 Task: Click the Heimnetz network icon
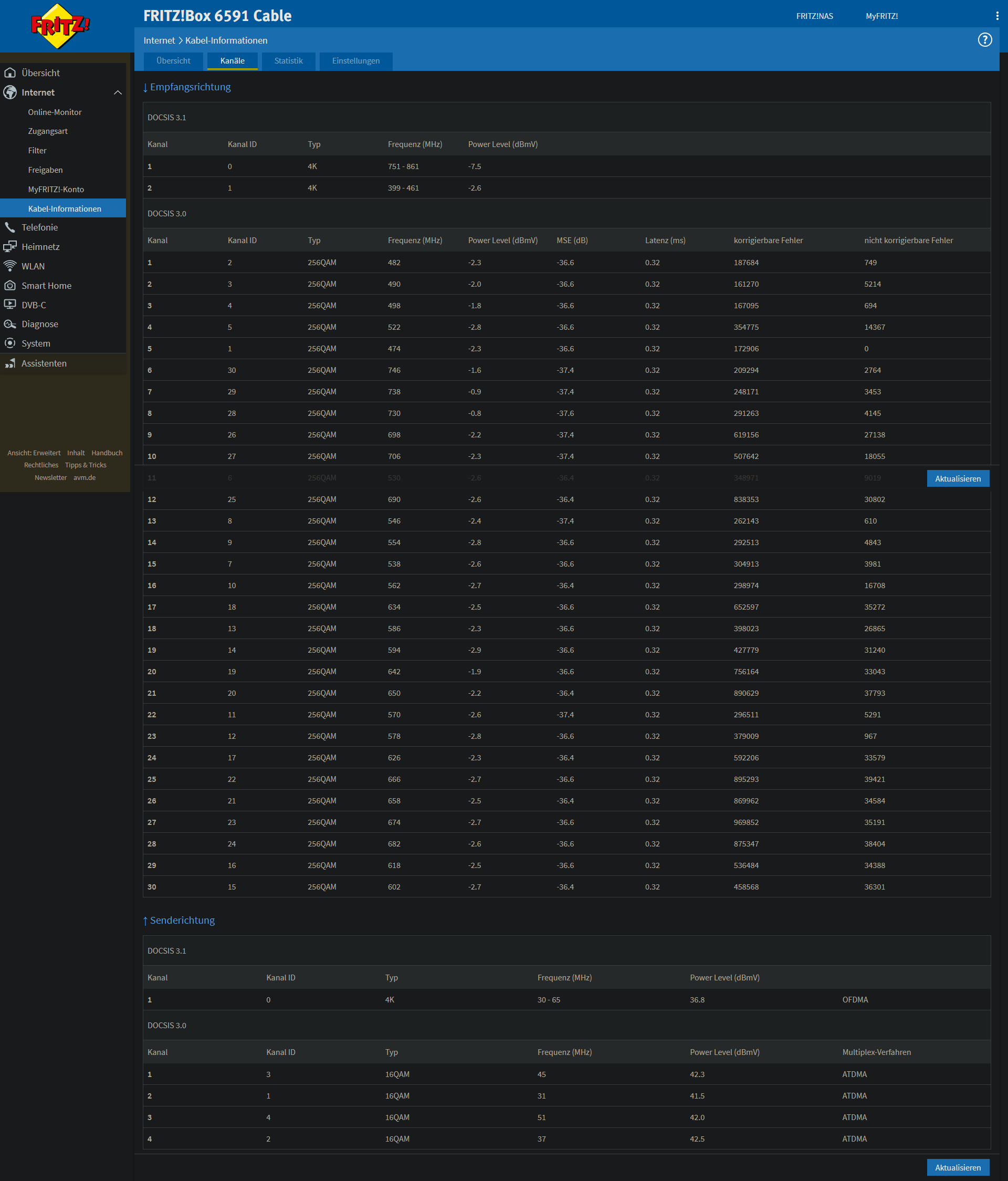click(9, 247)
